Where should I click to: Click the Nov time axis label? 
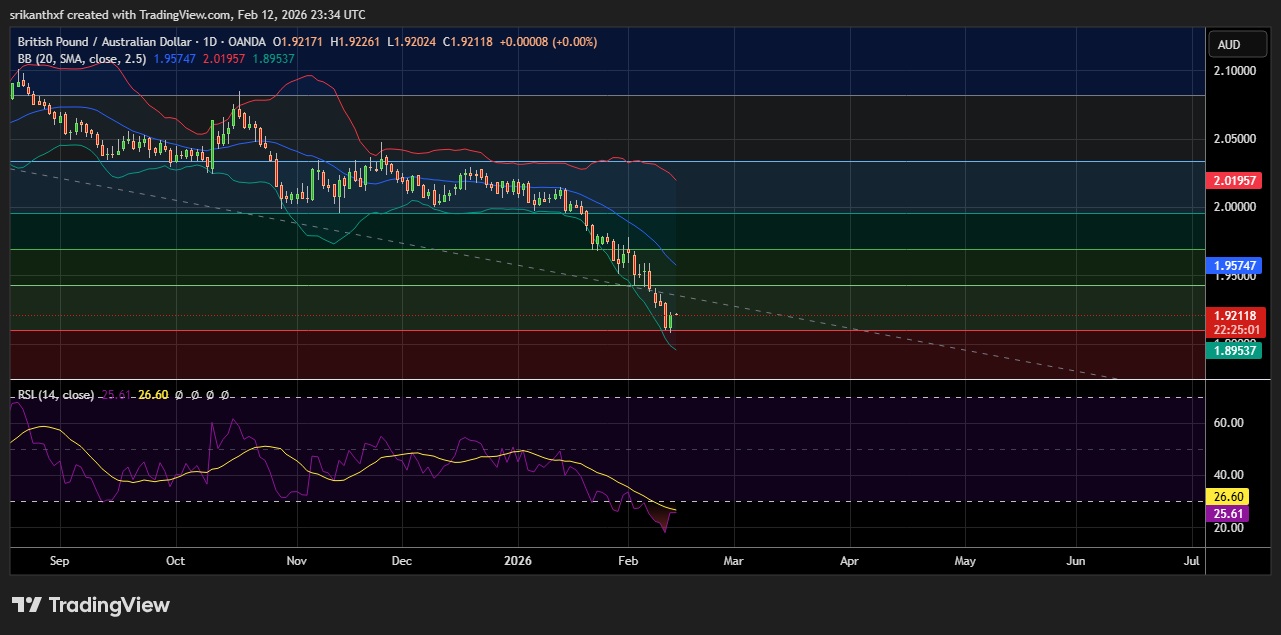[x=296, y=562]
